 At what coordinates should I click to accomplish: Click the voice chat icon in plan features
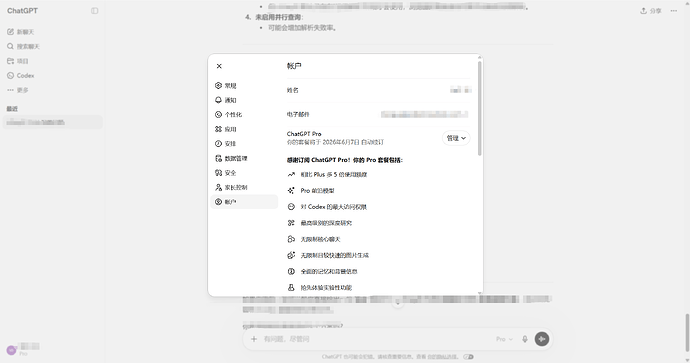(291, 239)
